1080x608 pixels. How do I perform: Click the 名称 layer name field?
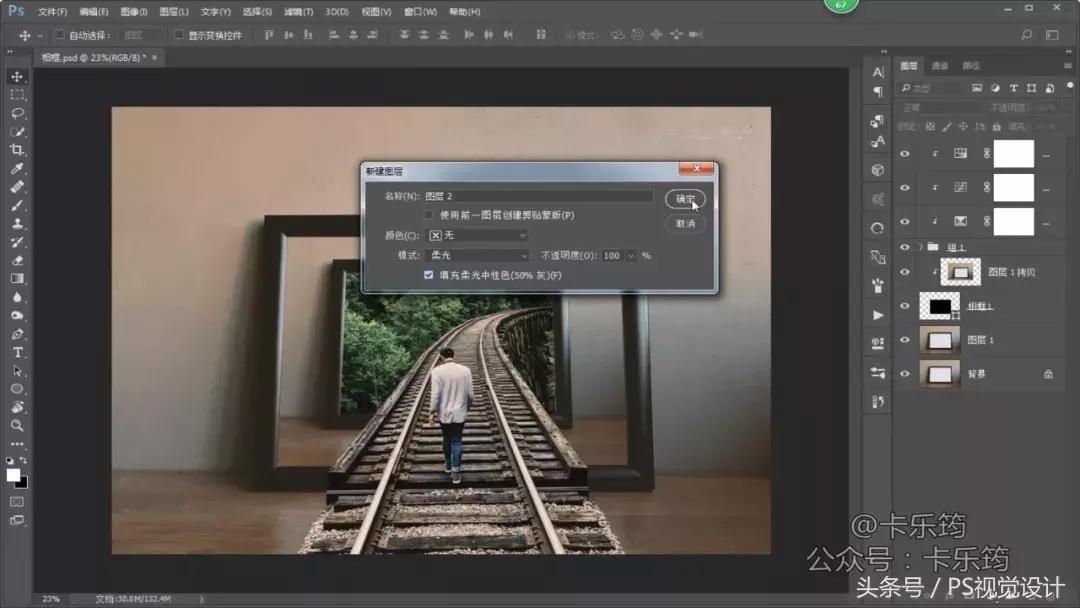[x=537, y=196]
